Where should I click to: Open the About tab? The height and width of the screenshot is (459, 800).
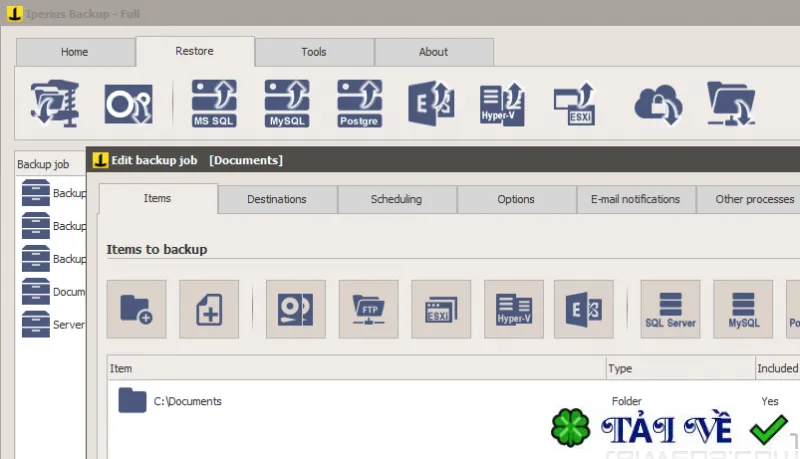coord(434,52)
